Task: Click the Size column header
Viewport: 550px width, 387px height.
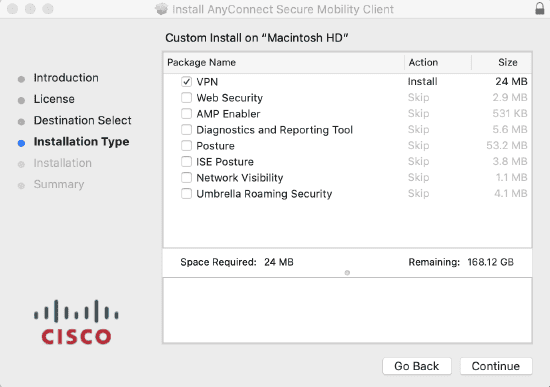Action: (x=502, y=62)
